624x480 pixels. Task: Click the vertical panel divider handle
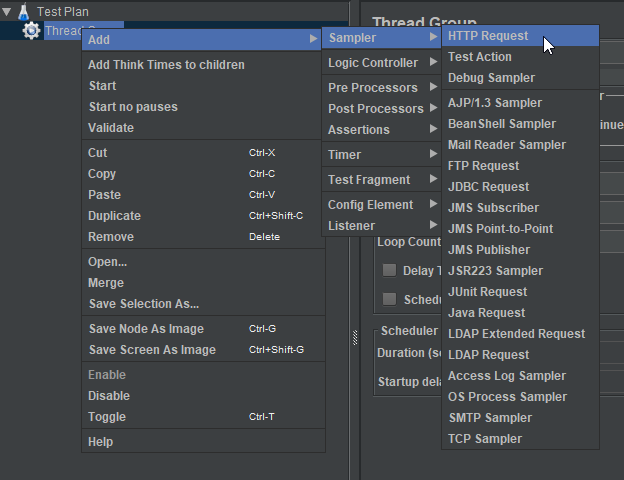click(355, 338)
